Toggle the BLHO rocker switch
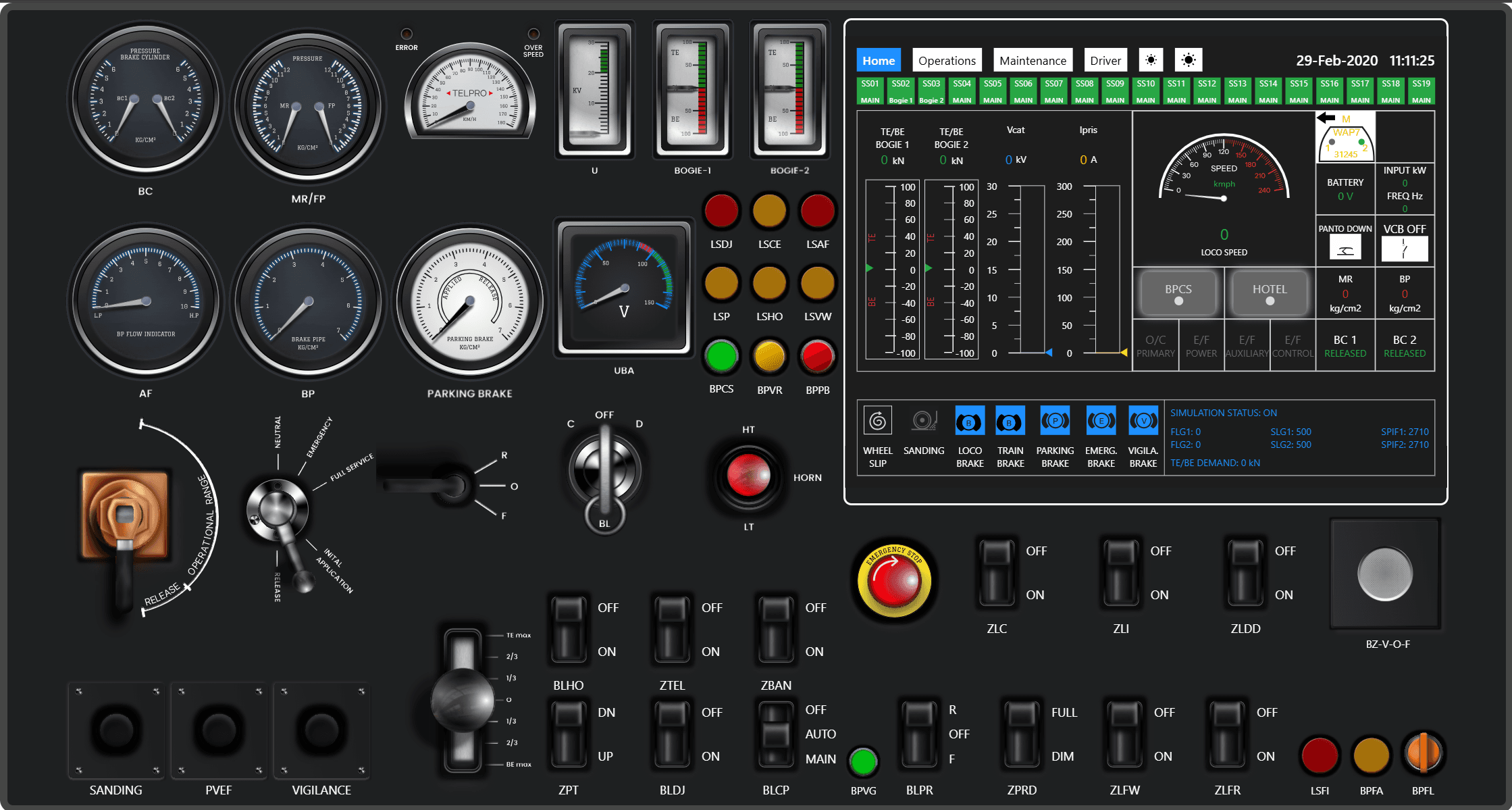The height and width of the screenshot is (810, 1512). click(568, 630)
